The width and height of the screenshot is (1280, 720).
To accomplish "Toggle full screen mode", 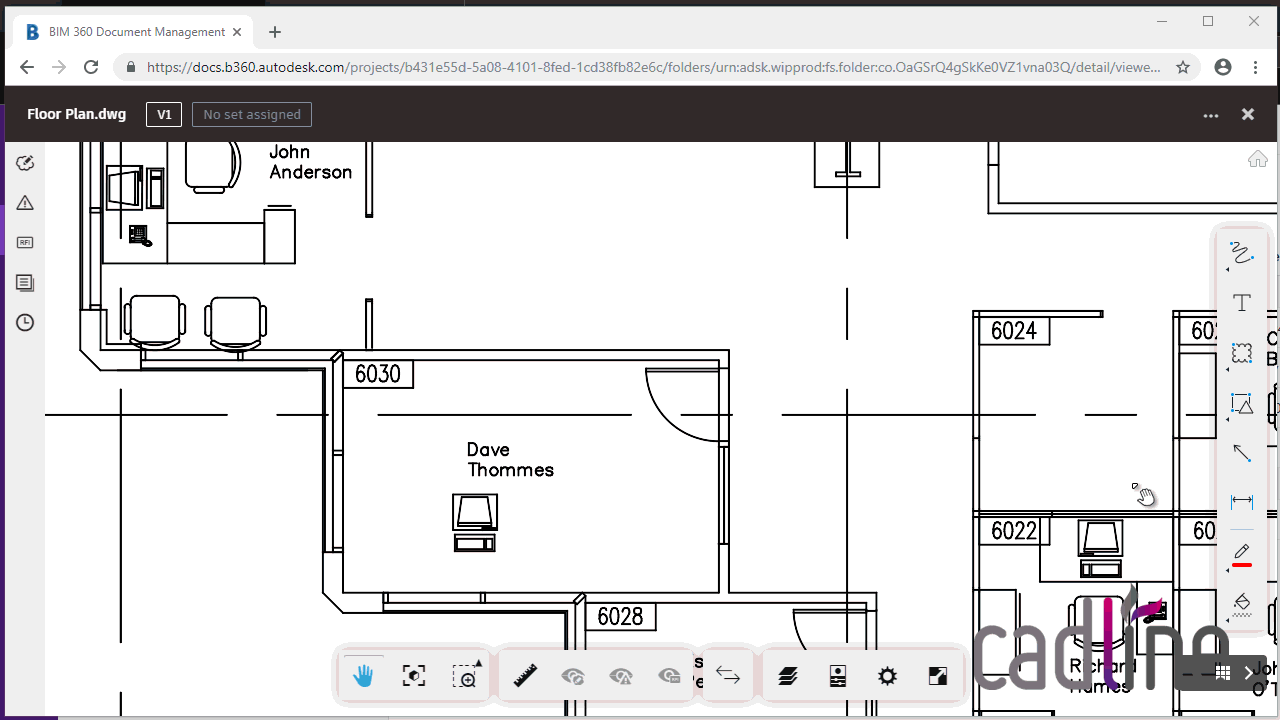I will [x=937, y=677].
